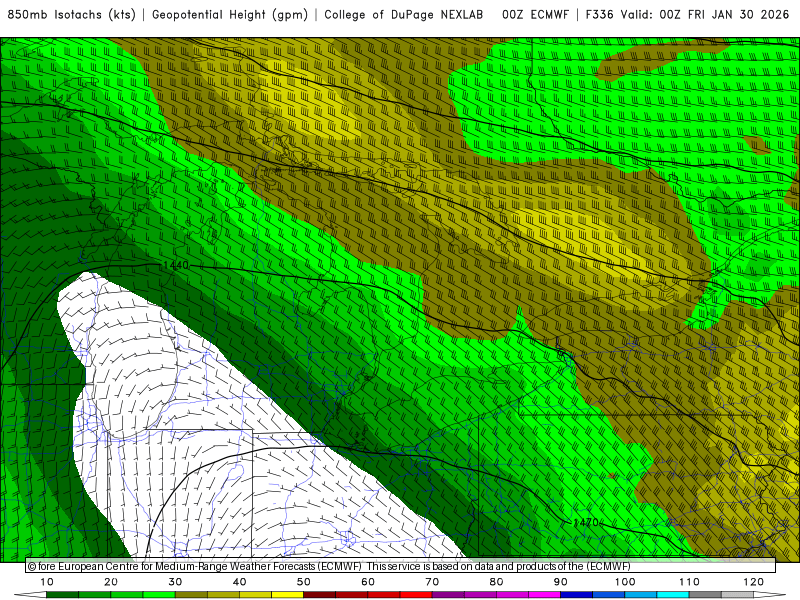This screenshot has height=600, width=800.
Task: Click the 'F336 Valid: 00Z FRI JAN 30 2026' text
Action: pyautogui.click(x=687, y=15)
